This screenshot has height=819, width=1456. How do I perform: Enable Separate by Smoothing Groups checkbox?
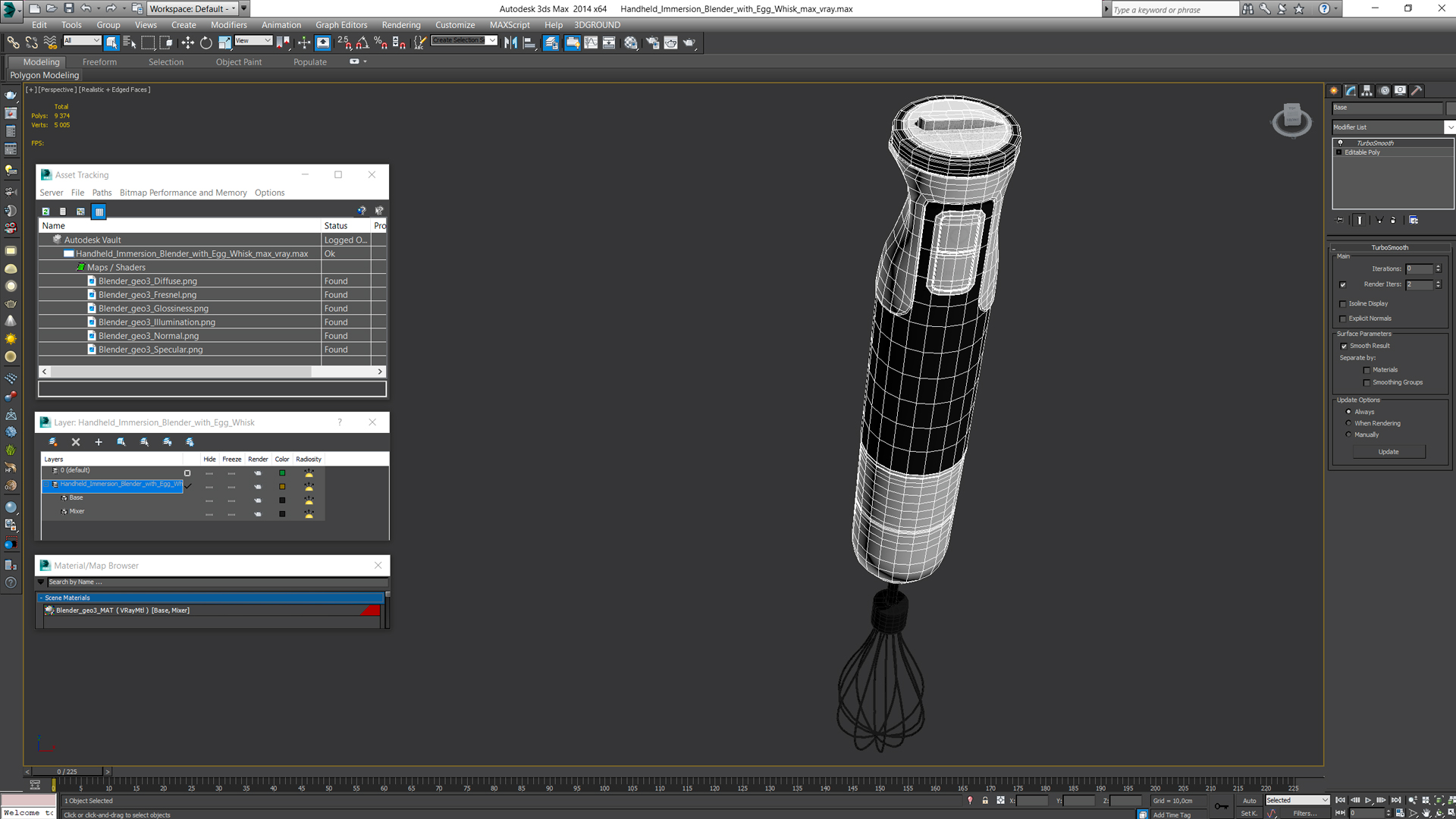(x=1367, y=382)
